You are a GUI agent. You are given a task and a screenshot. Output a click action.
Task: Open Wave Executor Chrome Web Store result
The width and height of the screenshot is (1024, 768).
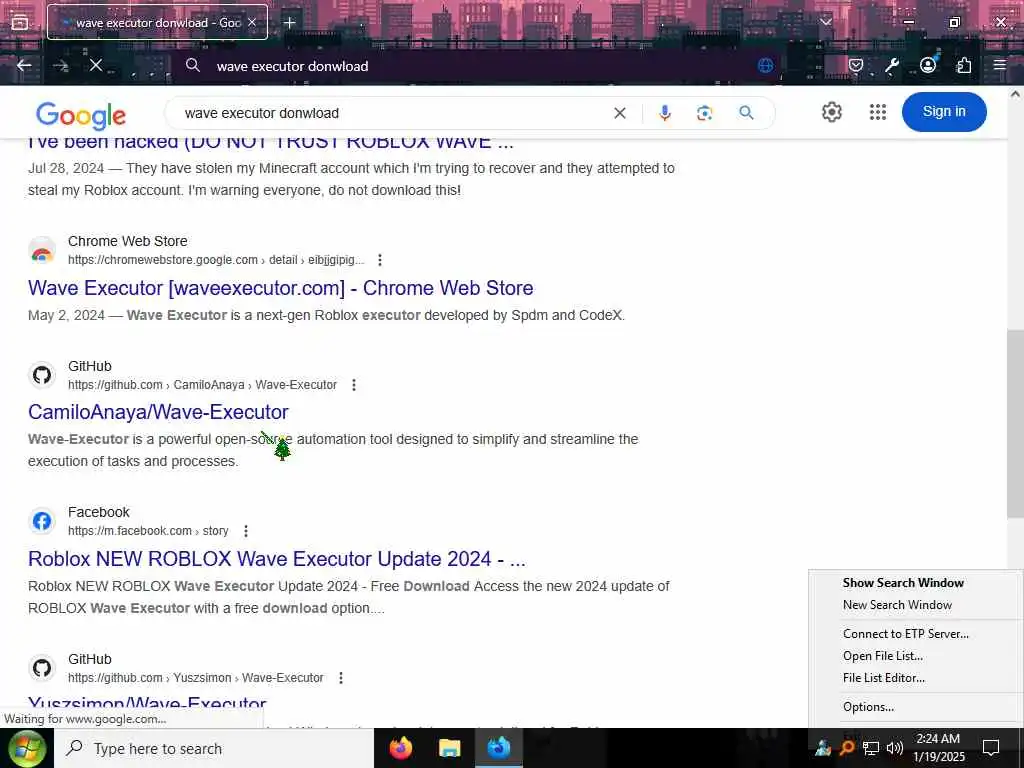pos(281,288)
